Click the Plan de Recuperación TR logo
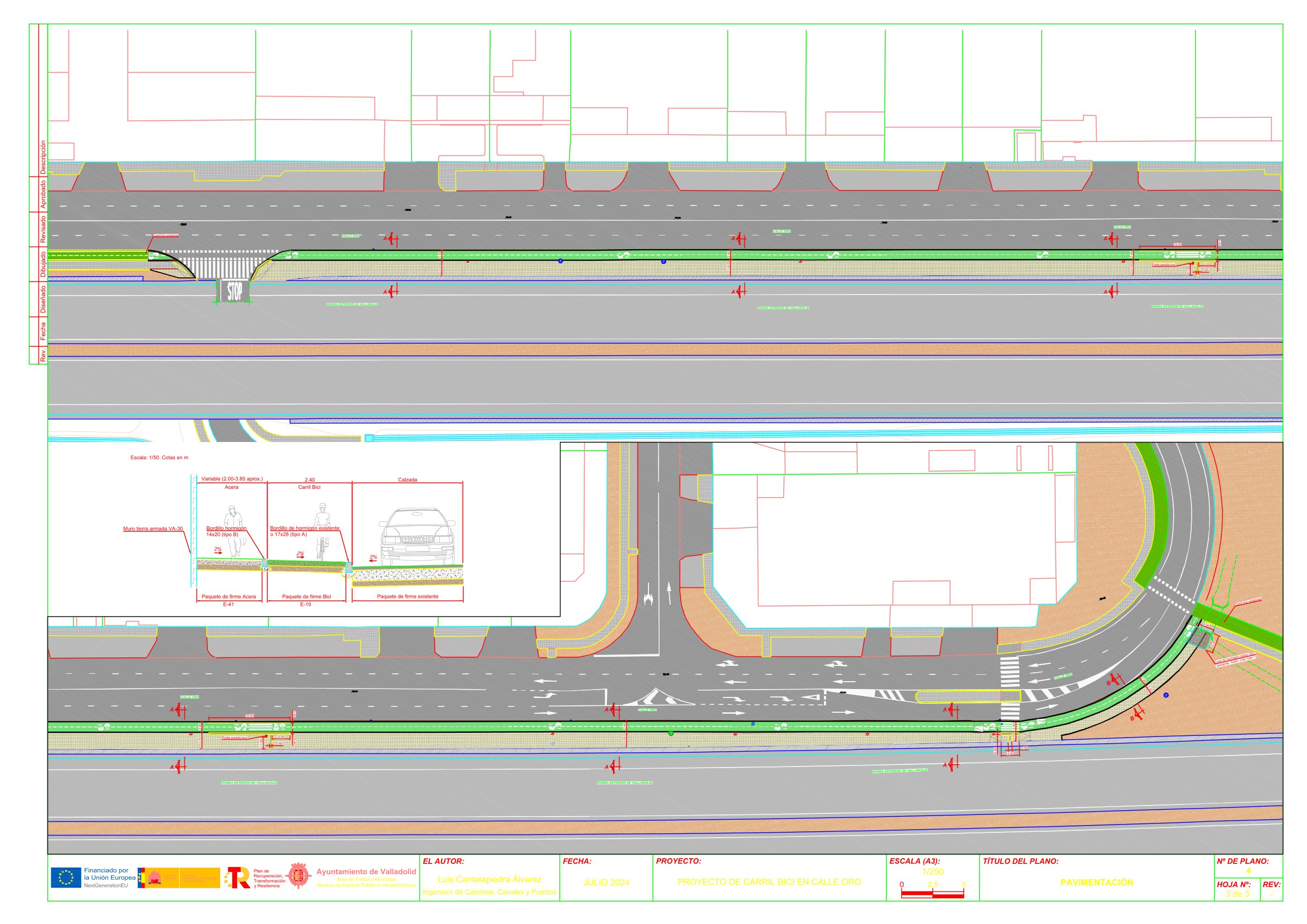Viewport: 1307px width, 924px height. coord(238,877)
